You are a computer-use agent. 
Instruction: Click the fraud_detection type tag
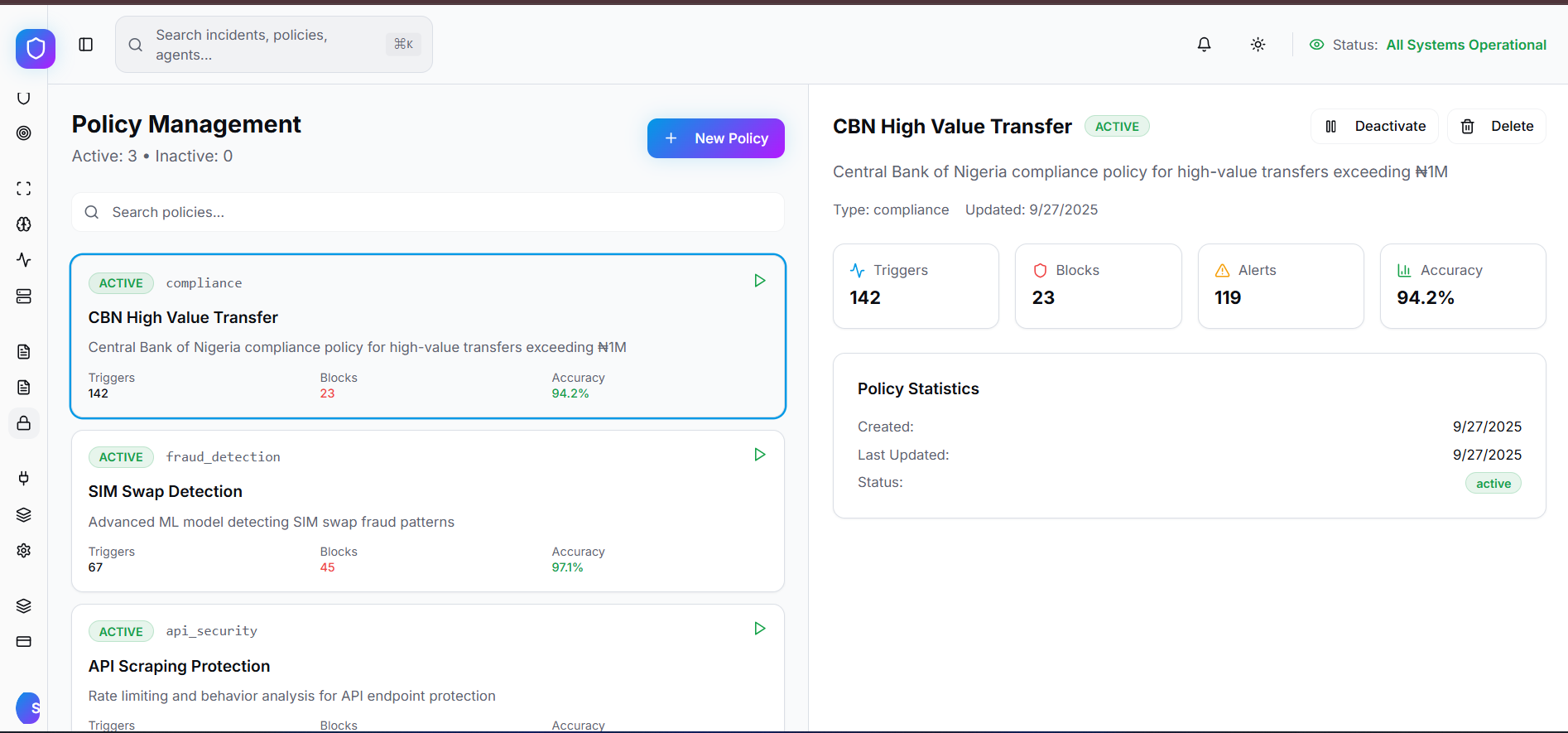point(224,457)
